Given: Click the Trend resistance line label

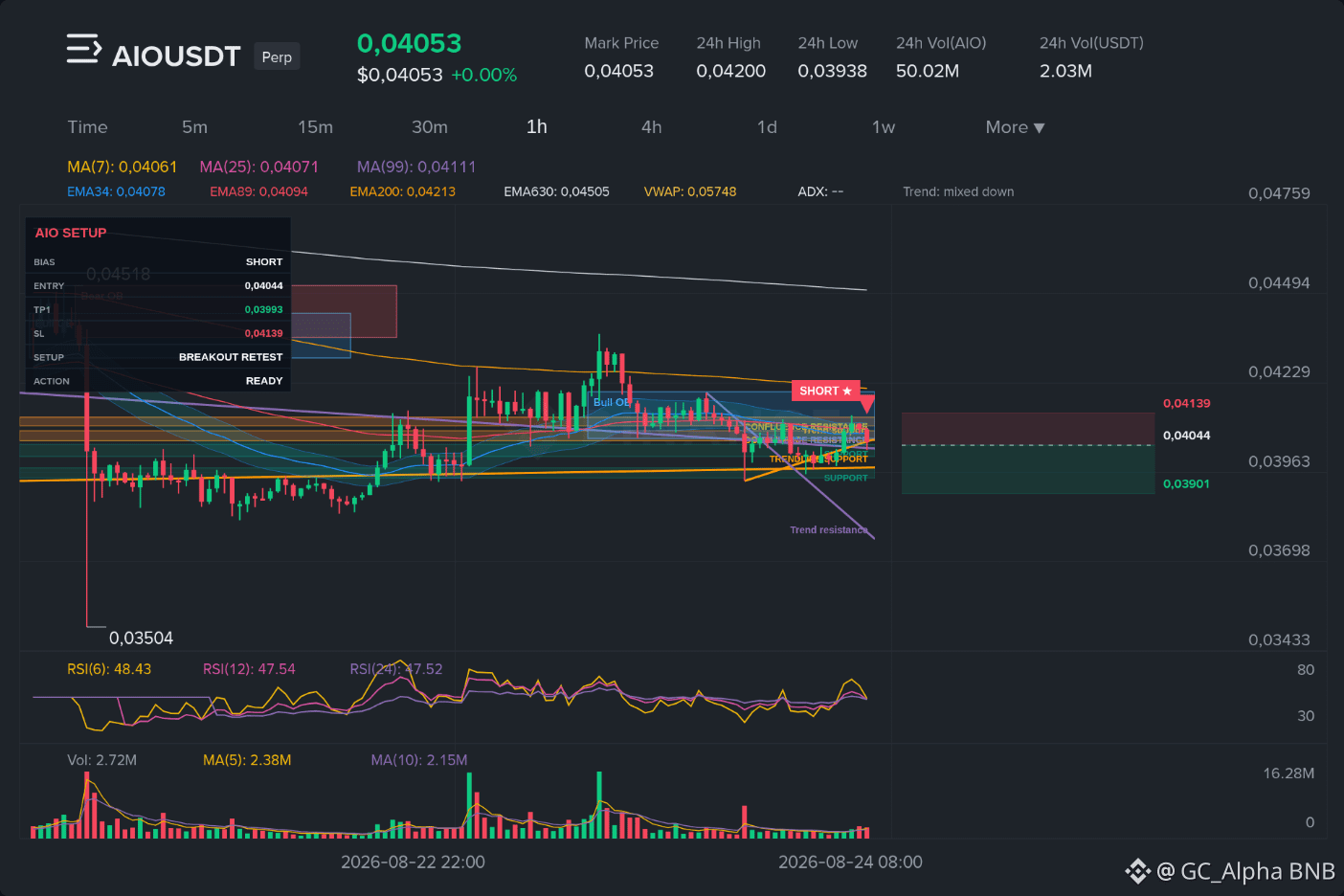Looking at the screenshot, I should (x=829, y=529).
